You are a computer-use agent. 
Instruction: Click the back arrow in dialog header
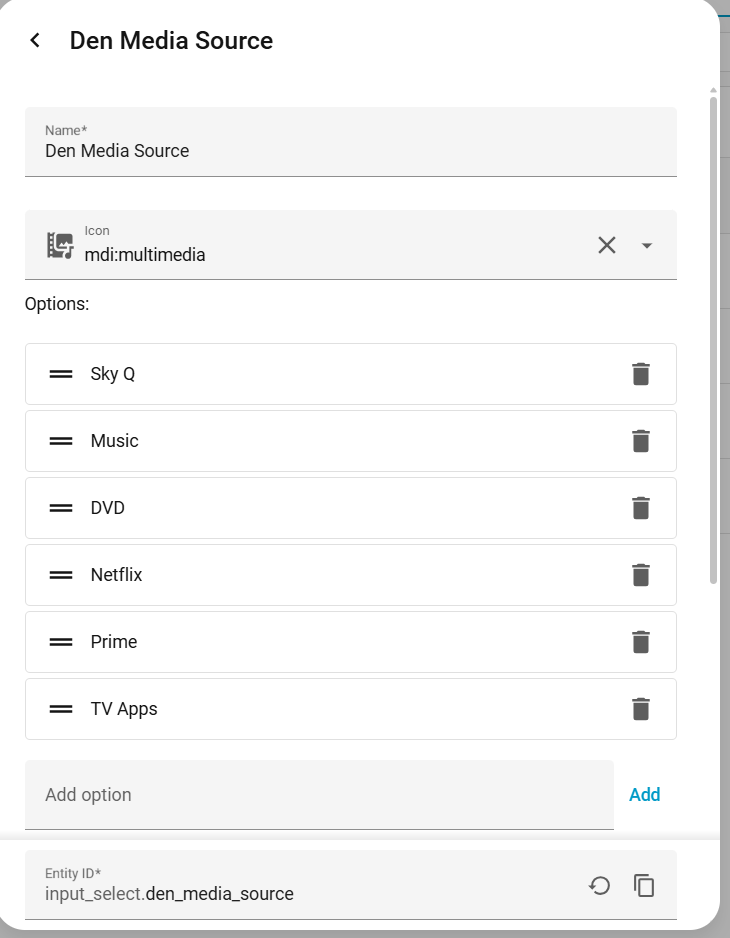35,40
